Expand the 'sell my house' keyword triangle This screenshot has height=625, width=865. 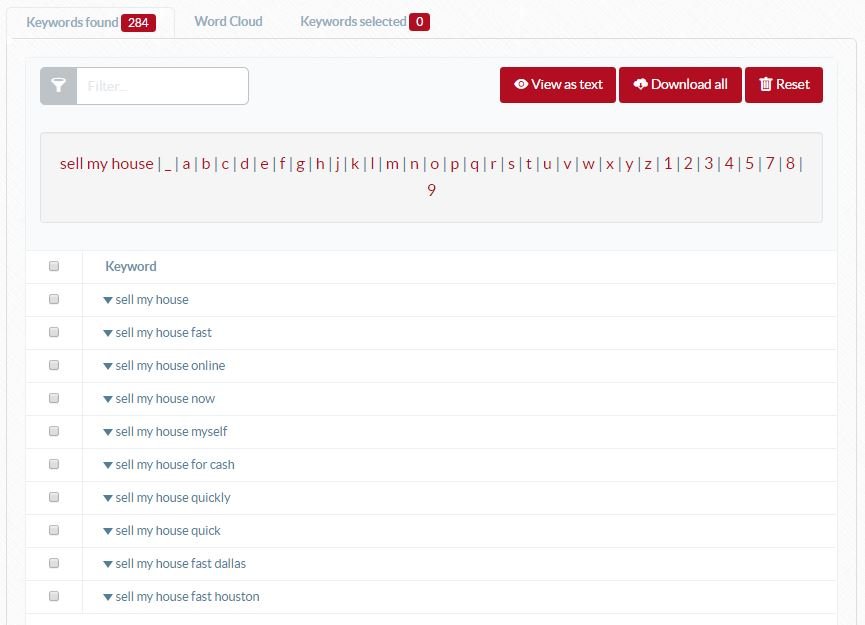(x=108, y=299)
